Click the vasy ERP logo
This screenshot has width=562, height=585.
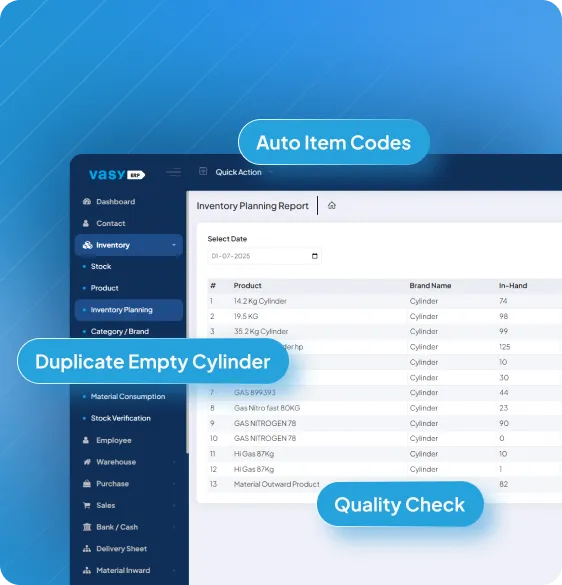pyautogui.click(x=117, y=174)
